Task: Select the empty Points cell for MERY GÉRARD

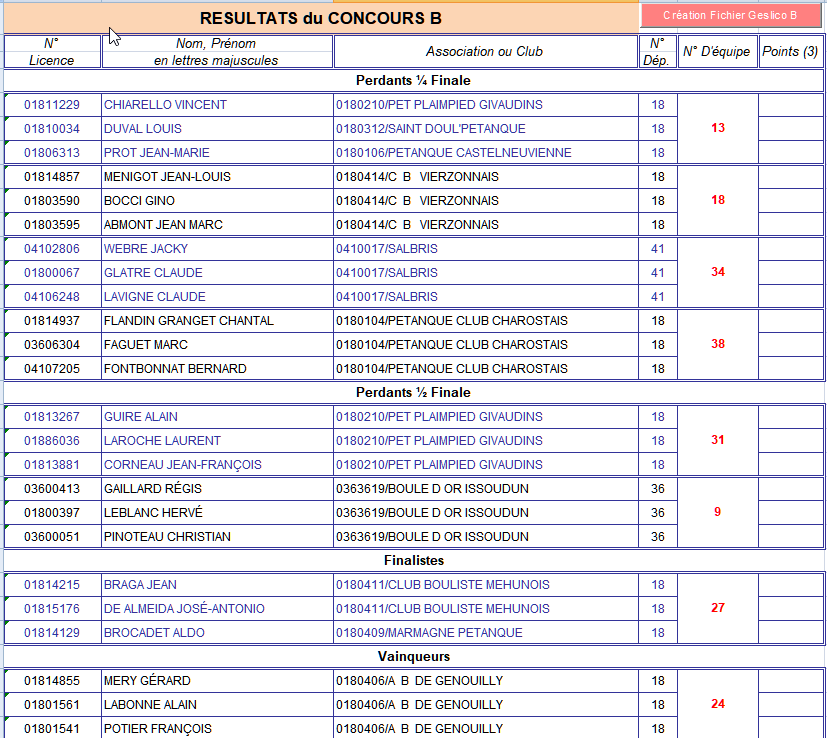Action: (790, 681)
